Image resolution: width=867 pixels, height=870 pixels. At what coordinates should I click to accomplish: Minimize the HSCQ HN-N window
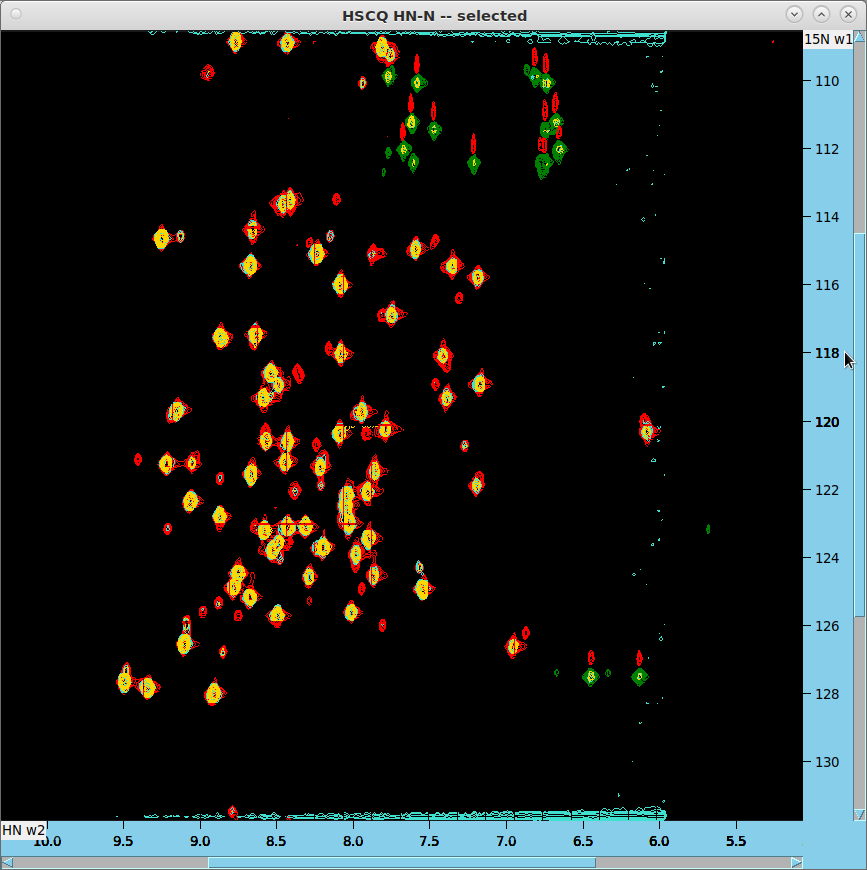[x=794, y=14]
